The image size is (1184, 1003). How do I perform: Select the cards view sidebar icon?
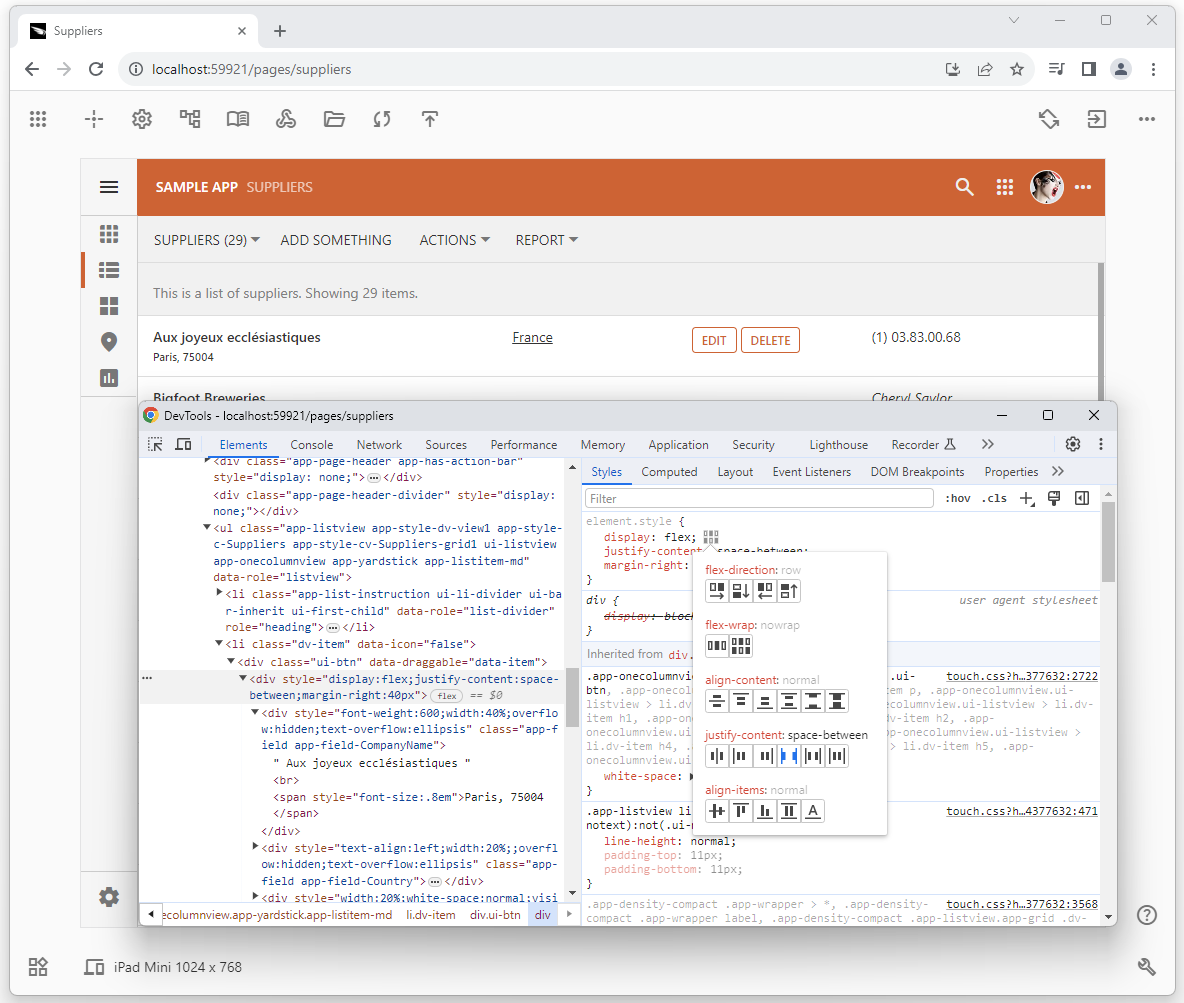(x=109, y=306)
